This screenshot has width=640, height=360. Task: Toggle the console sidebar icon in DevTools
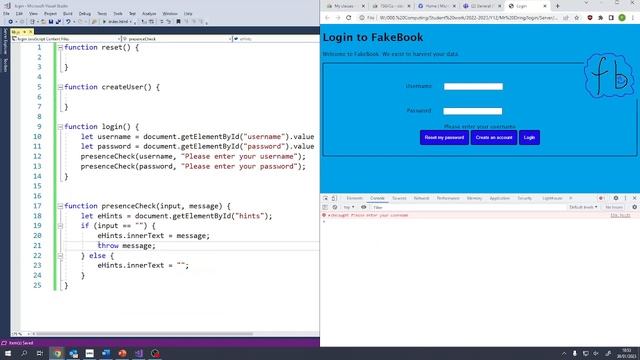(x=325, y=207)
